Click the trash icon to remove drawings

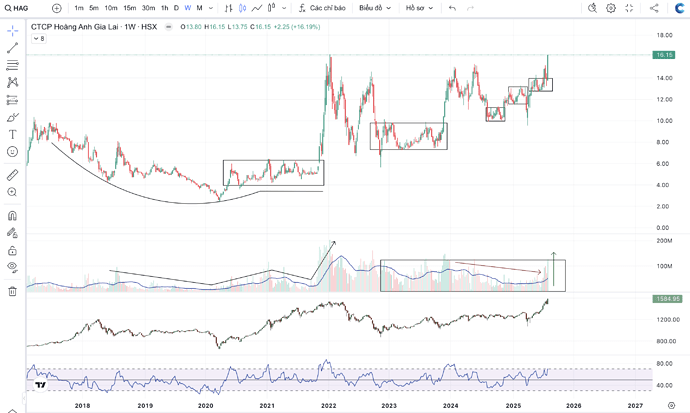tap(12, 291)
